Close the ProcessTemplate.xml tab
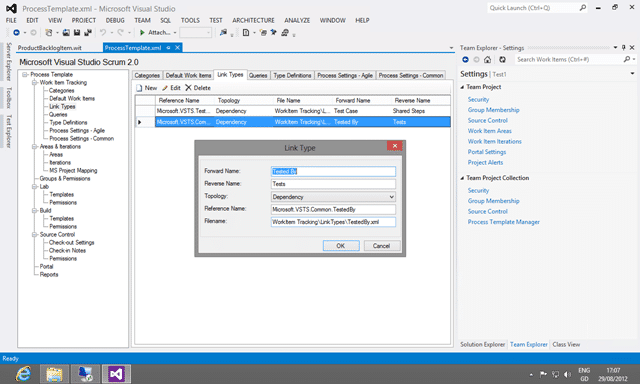640x384 pixels. click(178, 48)
